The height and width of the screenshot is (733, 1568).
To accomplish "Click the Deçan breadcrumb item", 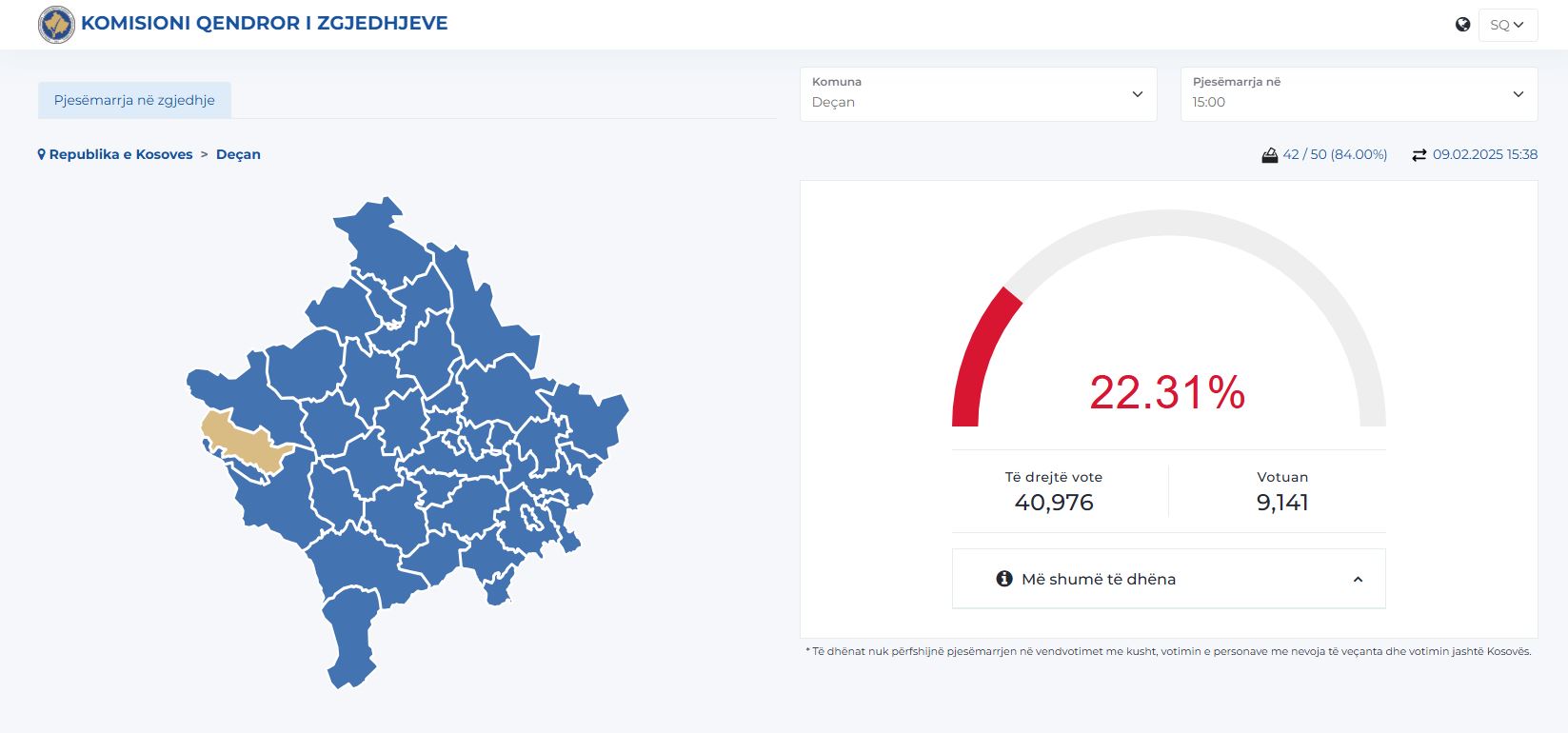I will click(238, 154).
